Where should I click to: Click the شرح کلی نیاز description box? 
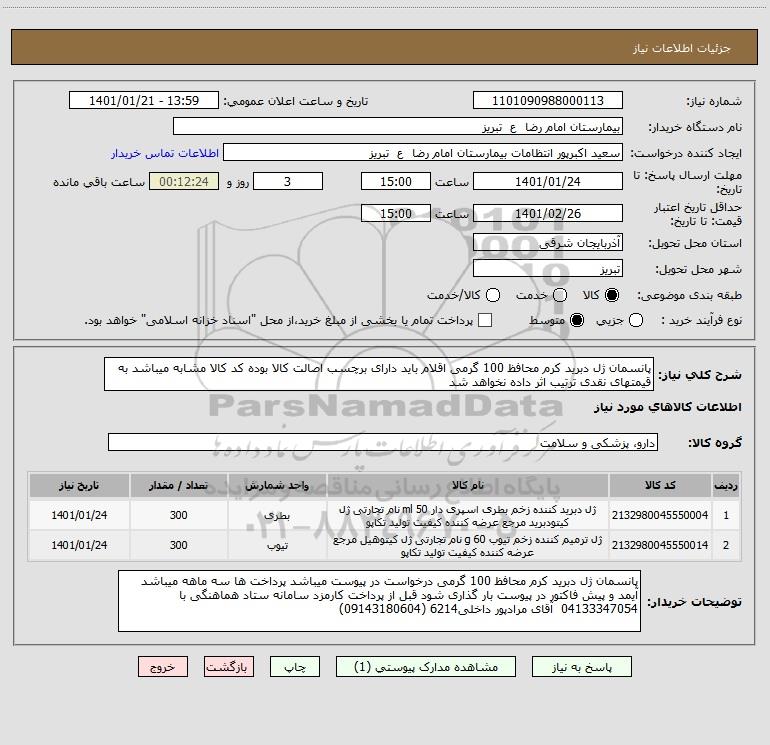(379, 374)
